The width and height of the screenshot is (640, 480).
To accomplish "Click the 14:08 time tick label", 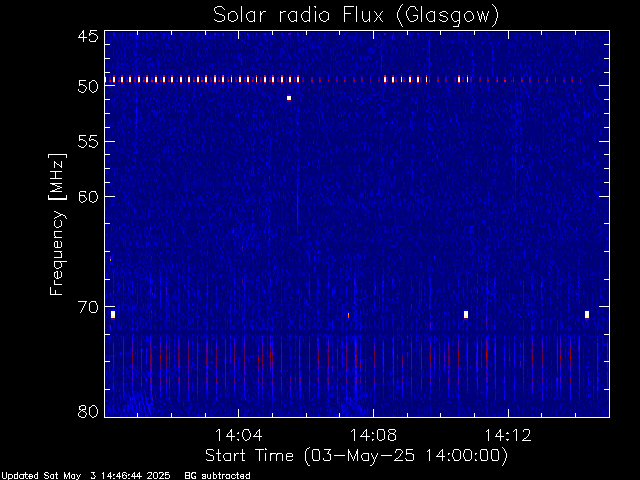I will click(x=373, y=435).
